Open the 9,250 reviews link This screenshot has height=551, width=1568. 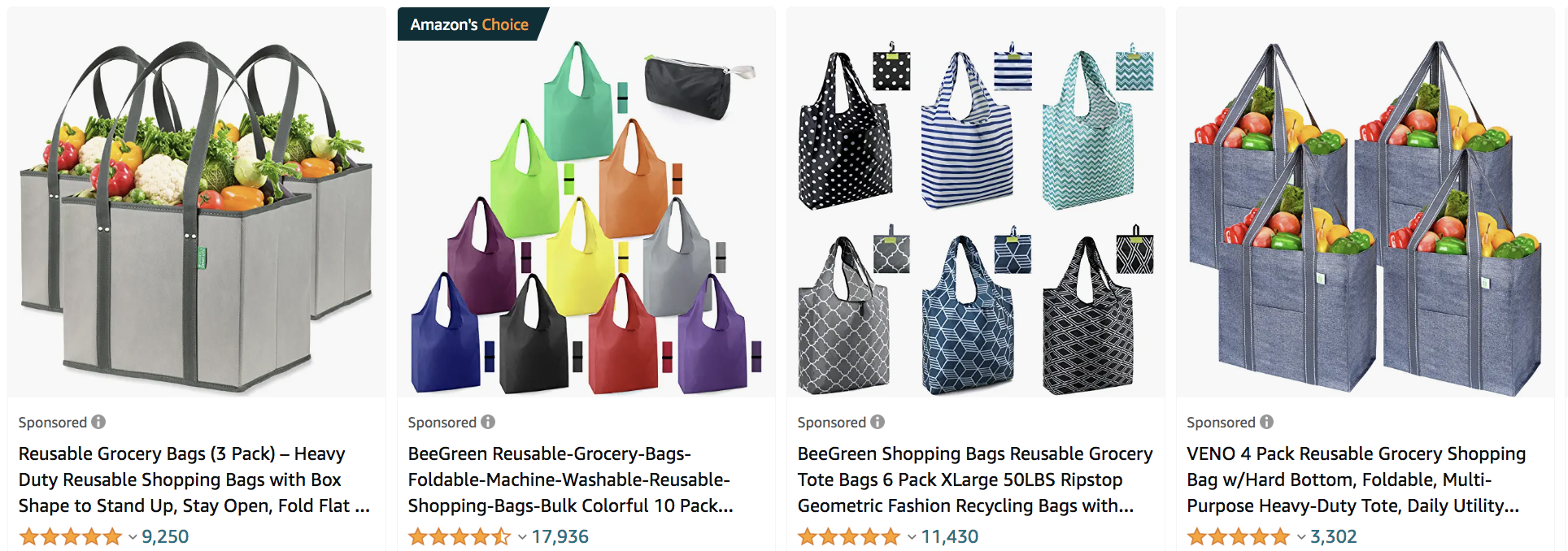165,536
